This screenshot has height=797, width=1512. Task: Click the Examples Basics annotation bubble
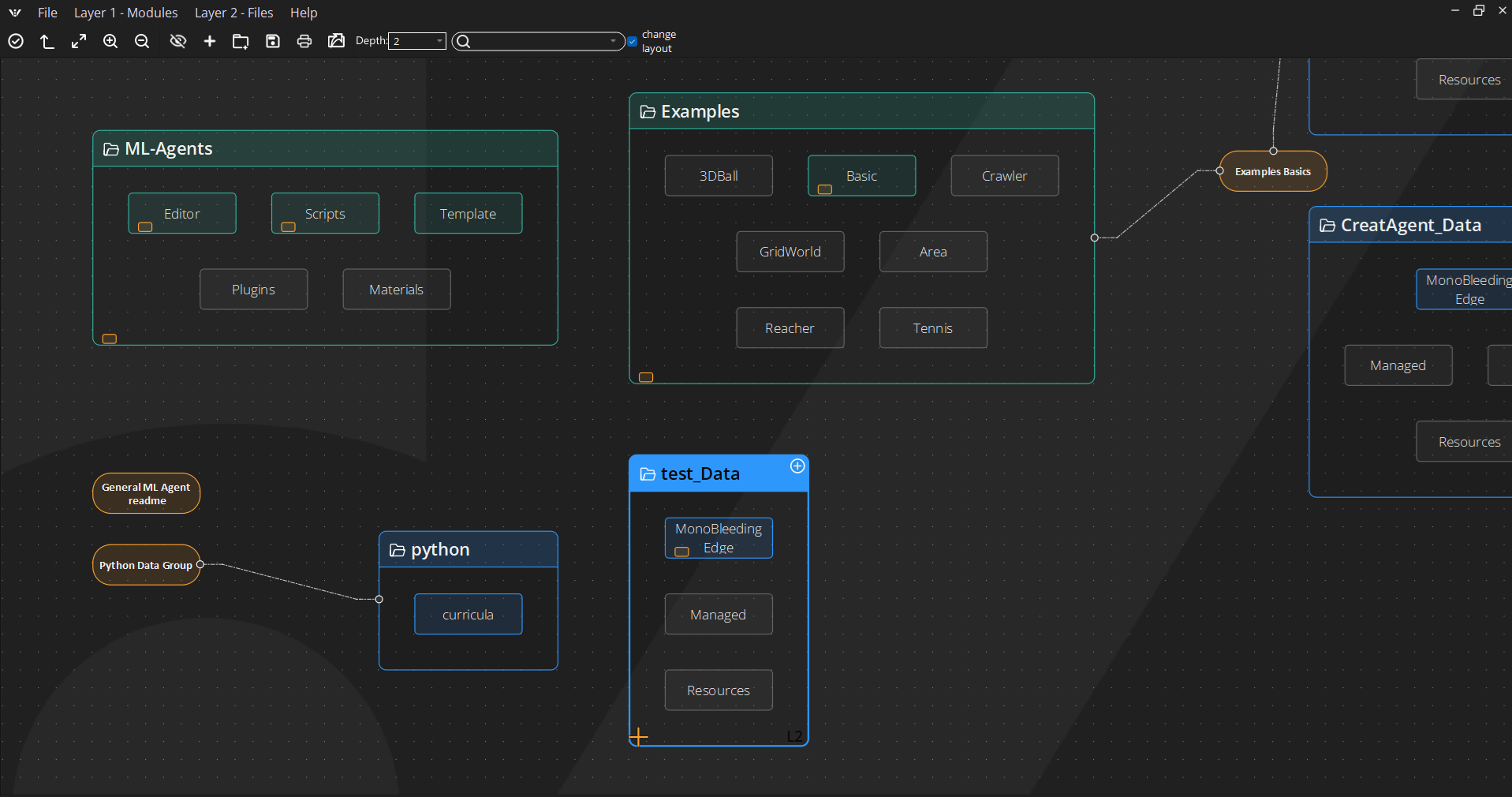[x=1273, y=171]
